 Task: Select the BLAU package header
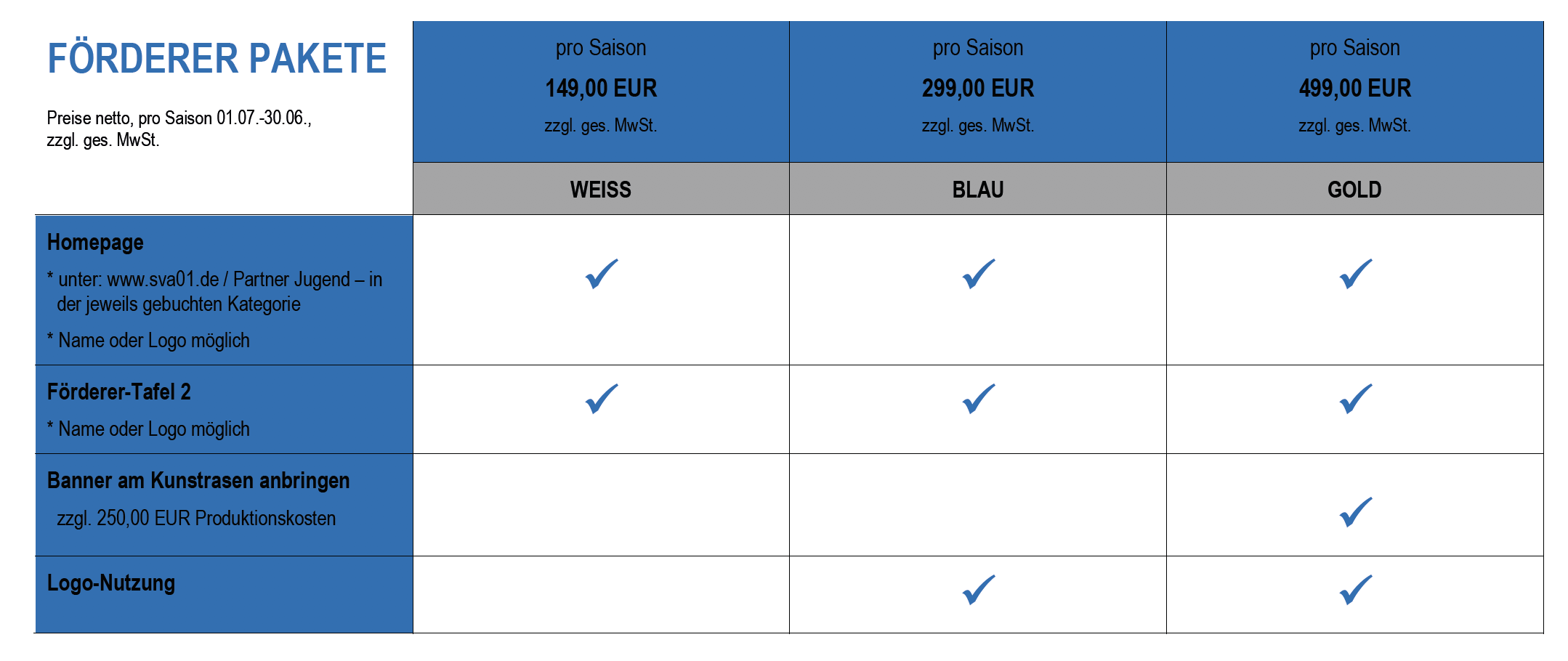tap(978, 189)
